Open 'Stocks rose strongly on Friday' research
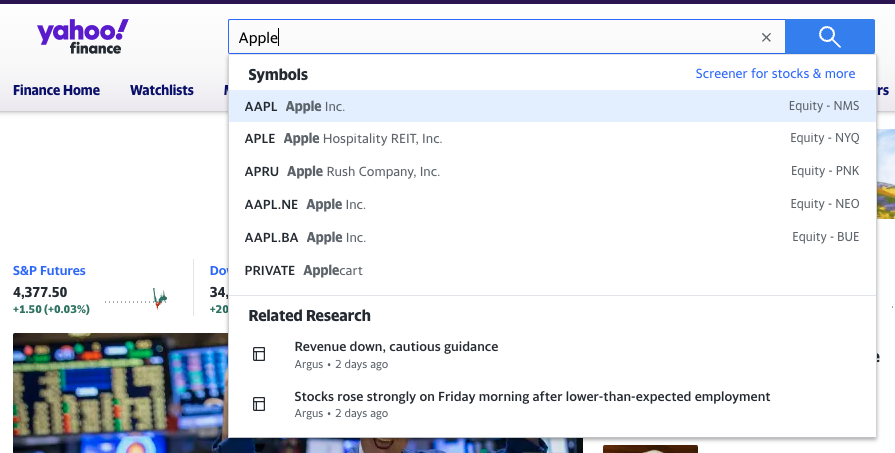895x453 pixels. tap(532, 397)
